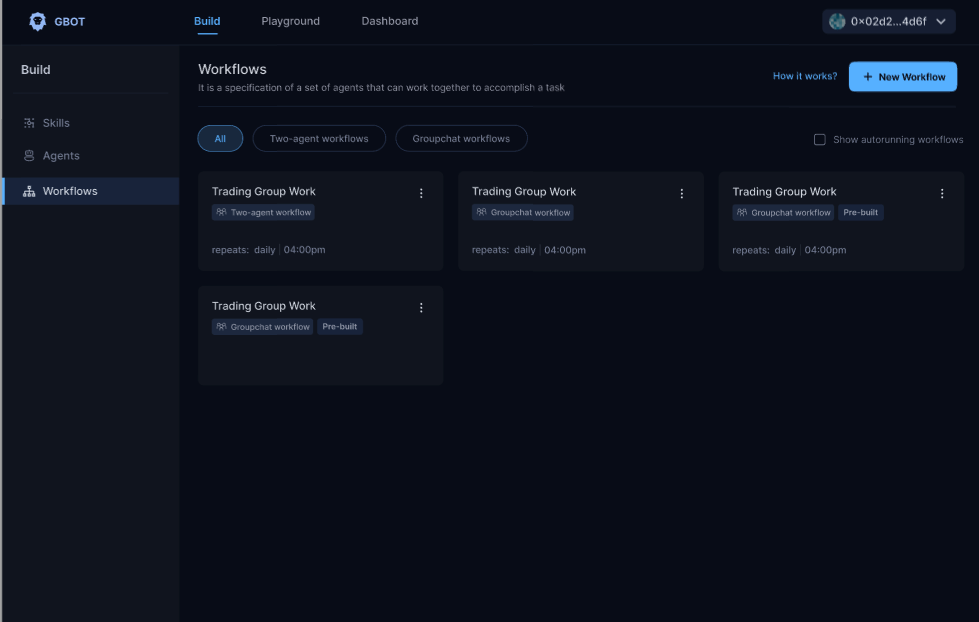Open three-dot menu on top-right Pre-built card

pyautogui.click(x=942, y=194)
